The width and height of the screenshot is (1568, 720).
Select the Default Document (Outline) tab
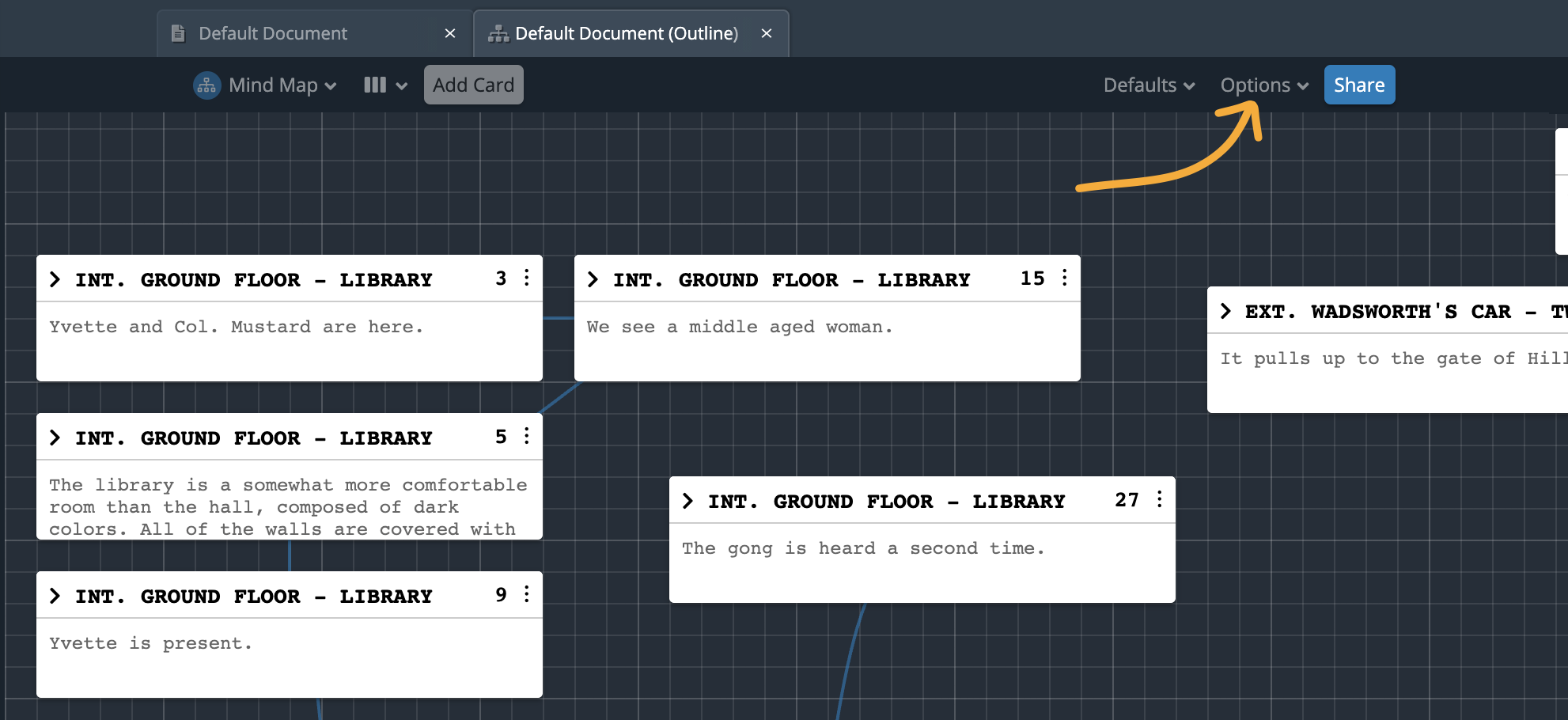pos(625,32)
